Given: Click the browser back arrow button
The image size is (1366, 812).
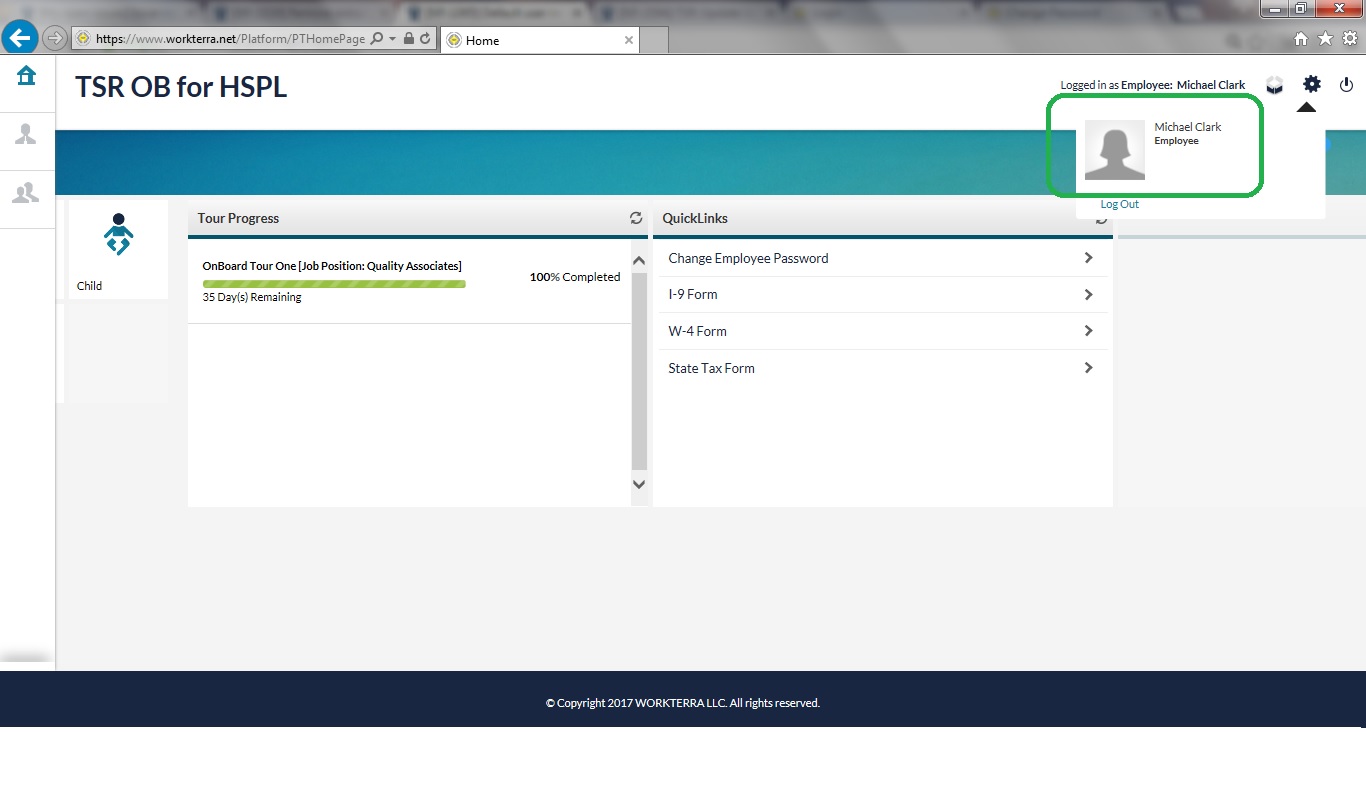Looking at the screenshot, I should point(20,38).
